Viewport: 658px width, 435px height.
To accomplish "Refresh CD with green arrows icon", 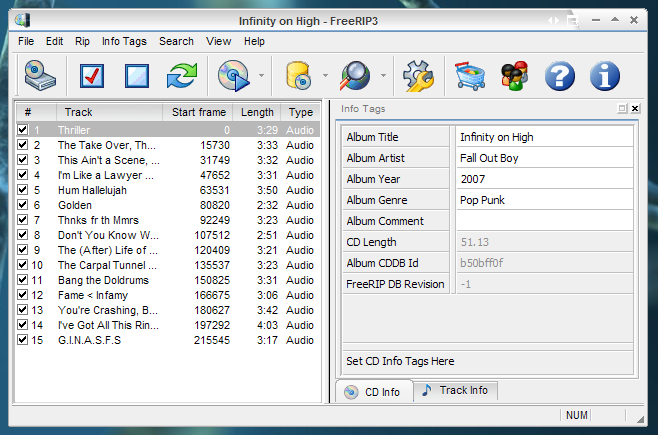I will [182, 76].
